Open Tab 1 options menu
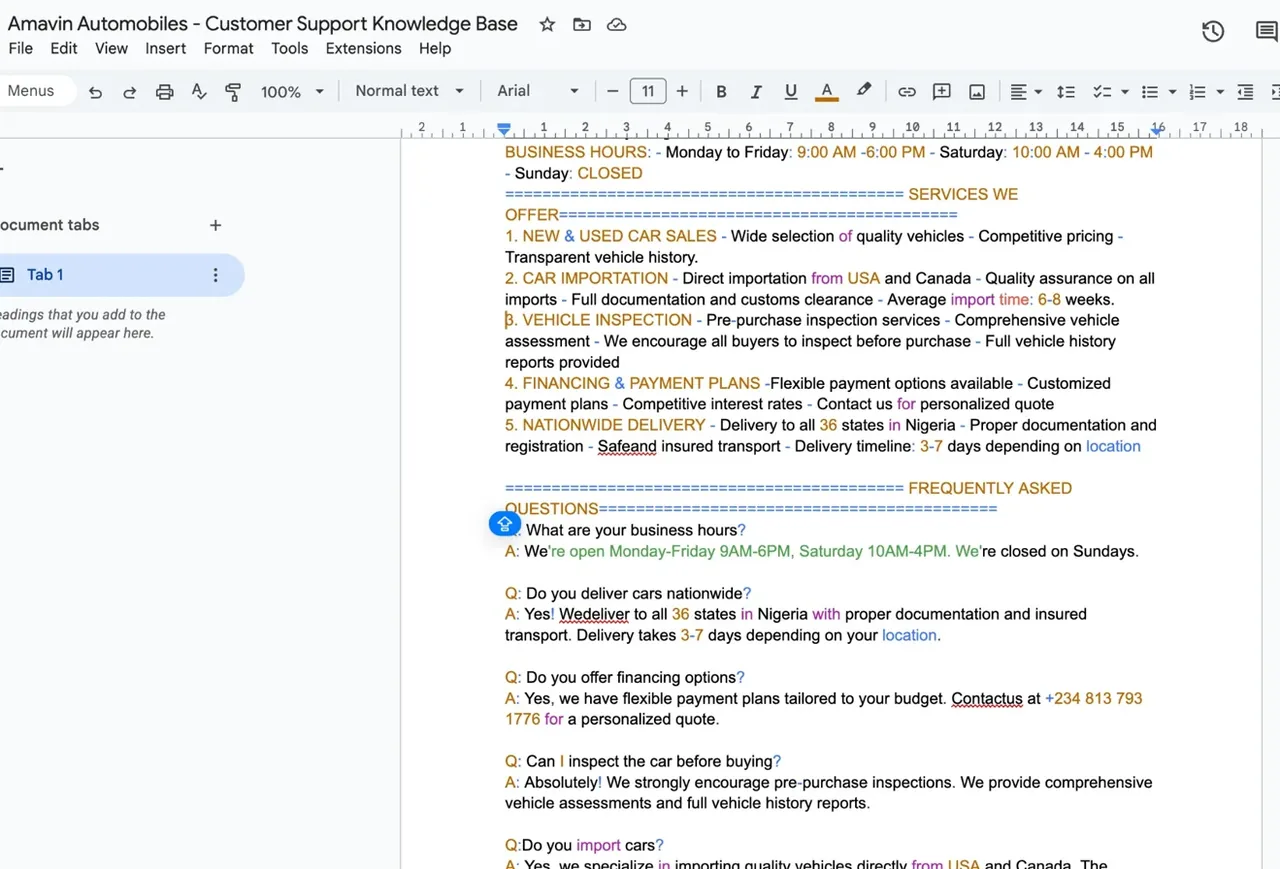Viewport: 1280px width, 869px height. 215,275
